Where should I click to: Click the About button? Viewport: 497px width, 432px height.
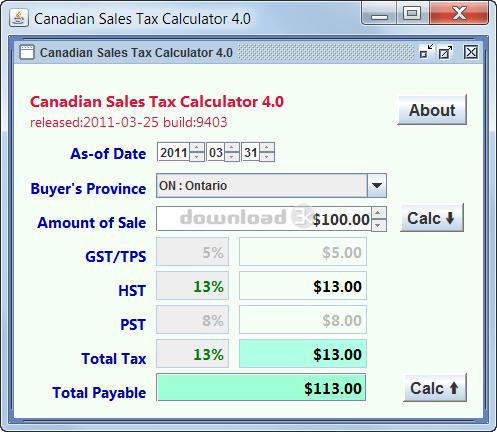432,110
